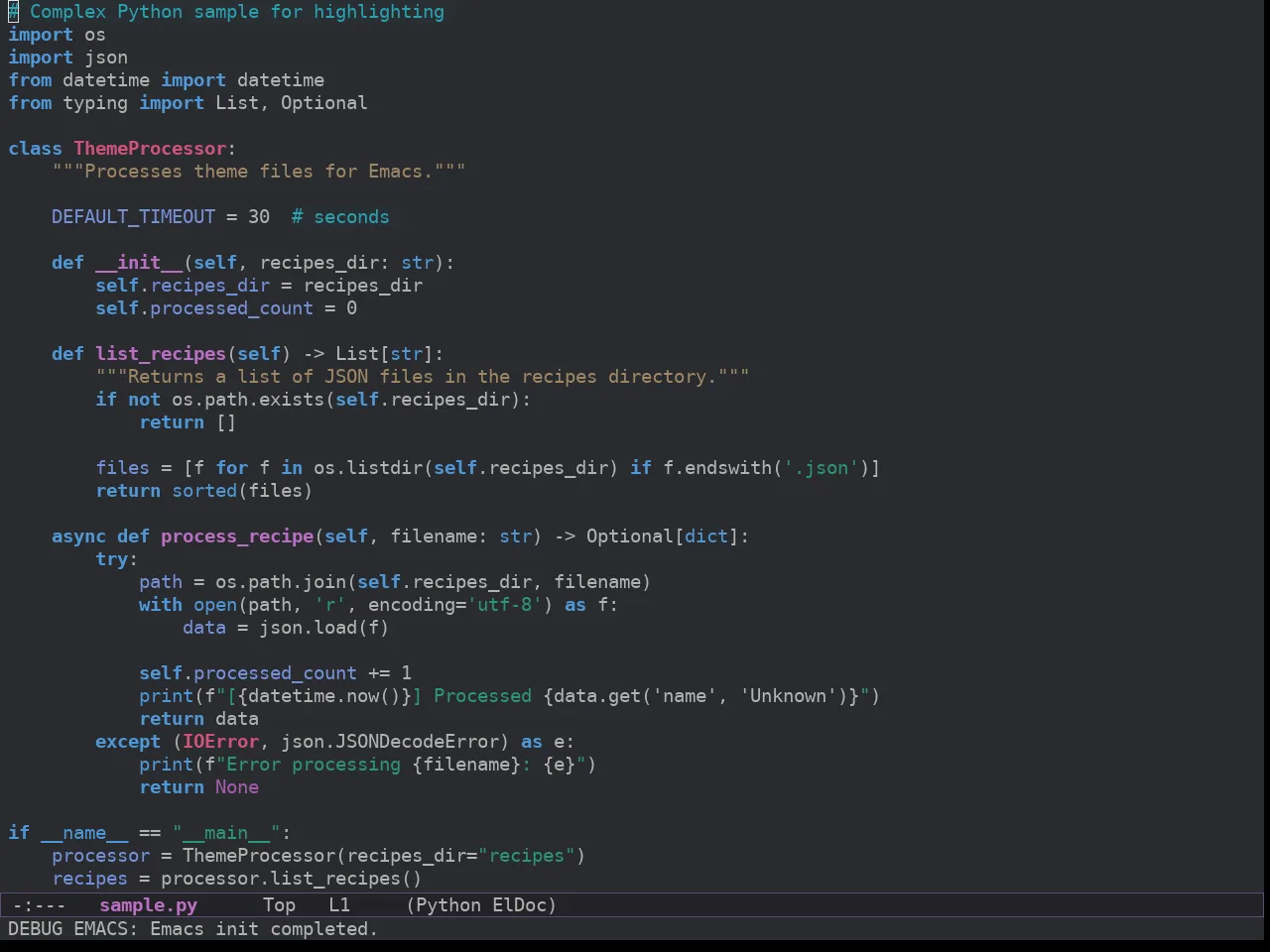This screenshot has width=1270, height=952.
Task: Click the 'async' keyword
Action: (78, 536)
